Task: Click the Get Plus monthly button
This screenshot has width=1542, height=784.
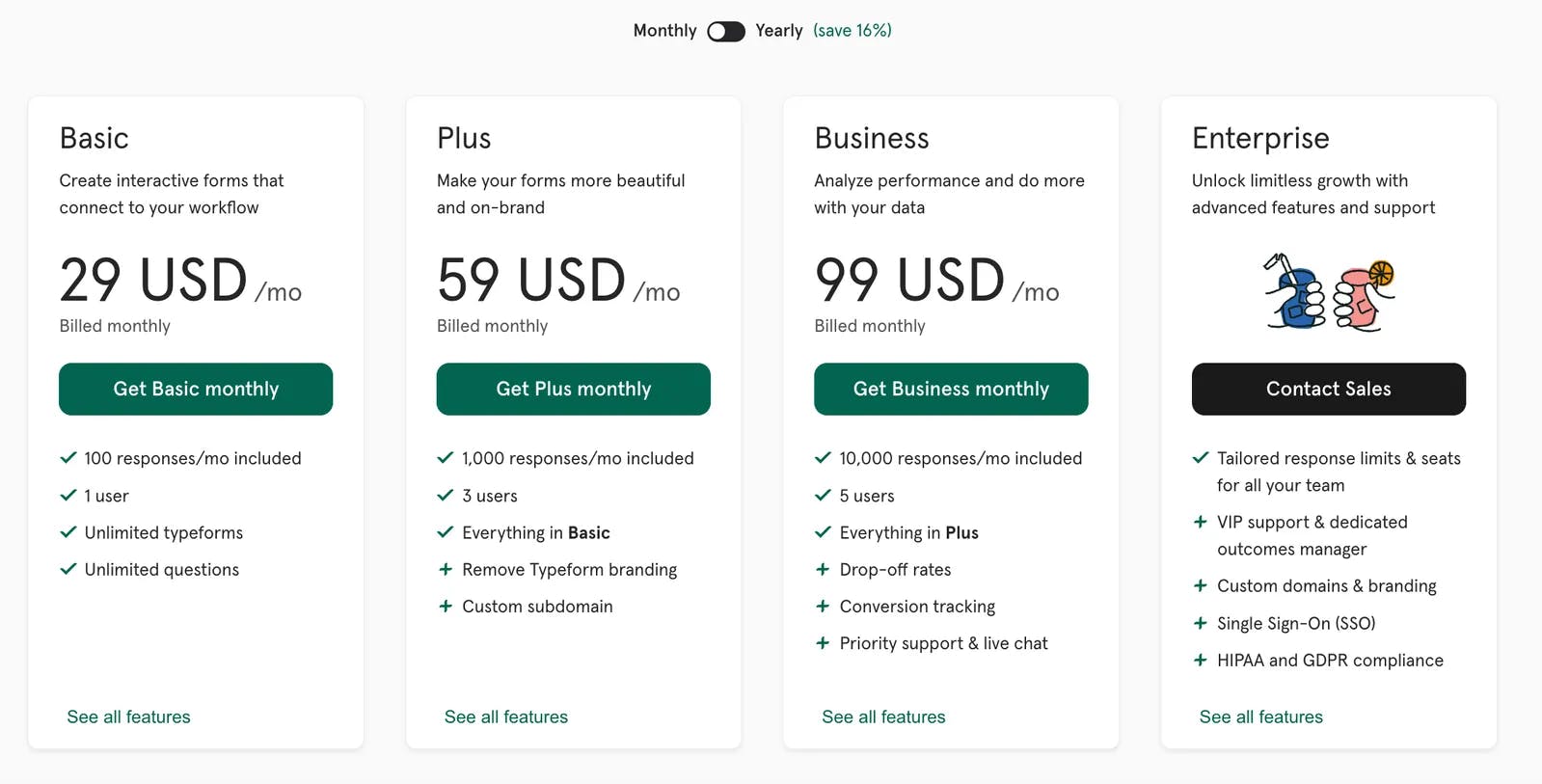Action: click(x=573, y=390)
